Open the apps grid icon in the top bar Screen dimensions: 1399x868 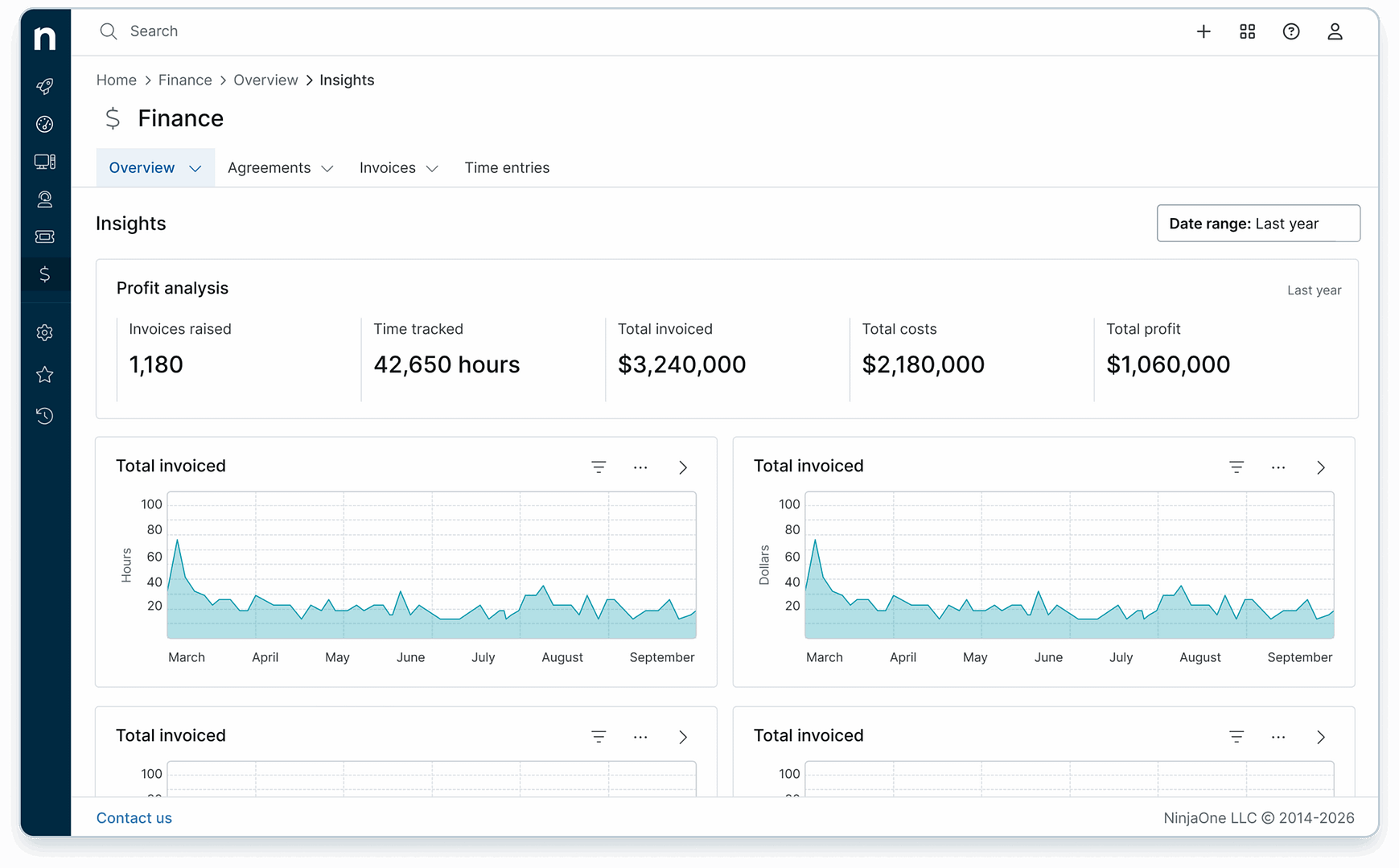click(x=1247, y=31)
